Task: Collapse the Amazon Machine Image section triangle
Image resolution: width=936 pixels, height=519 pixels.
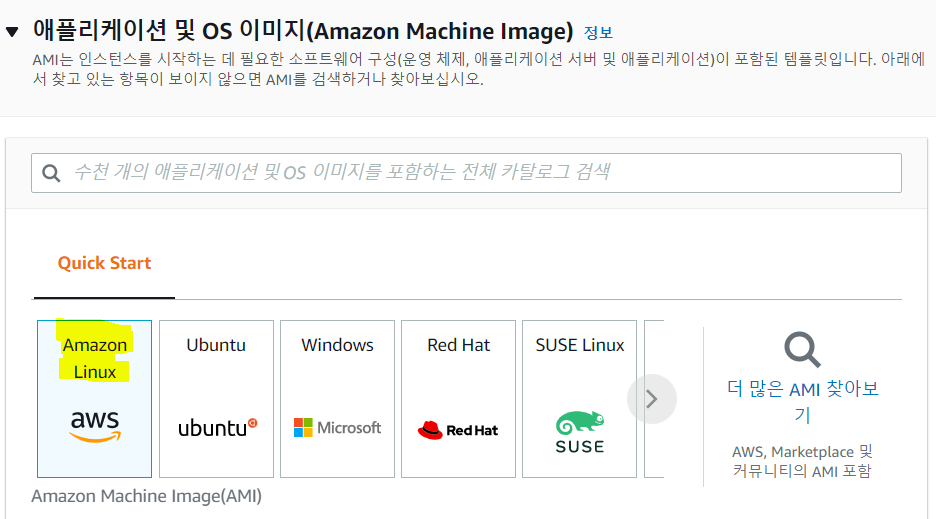Action: [x=12, y=32]
